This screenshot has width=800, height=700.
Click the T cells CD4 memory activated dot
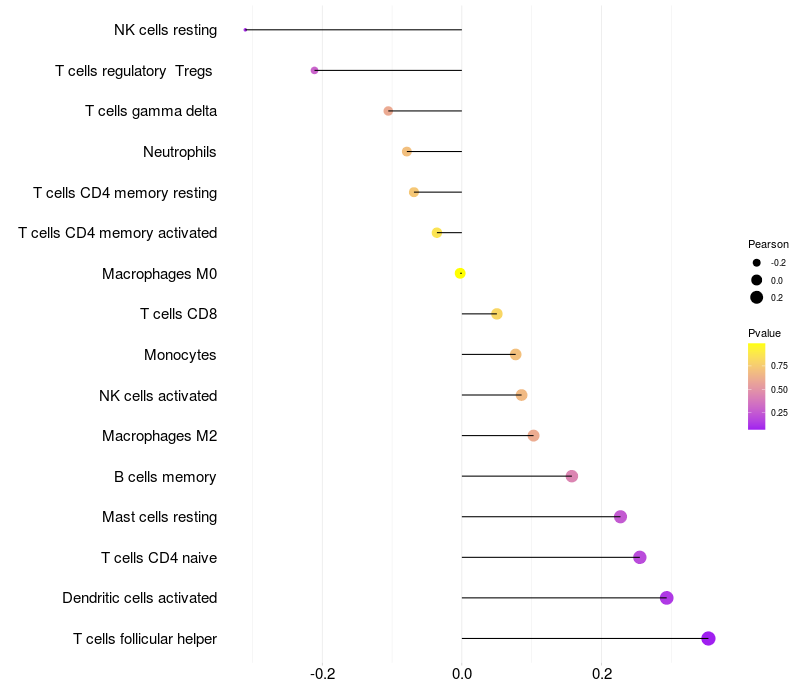437,232
